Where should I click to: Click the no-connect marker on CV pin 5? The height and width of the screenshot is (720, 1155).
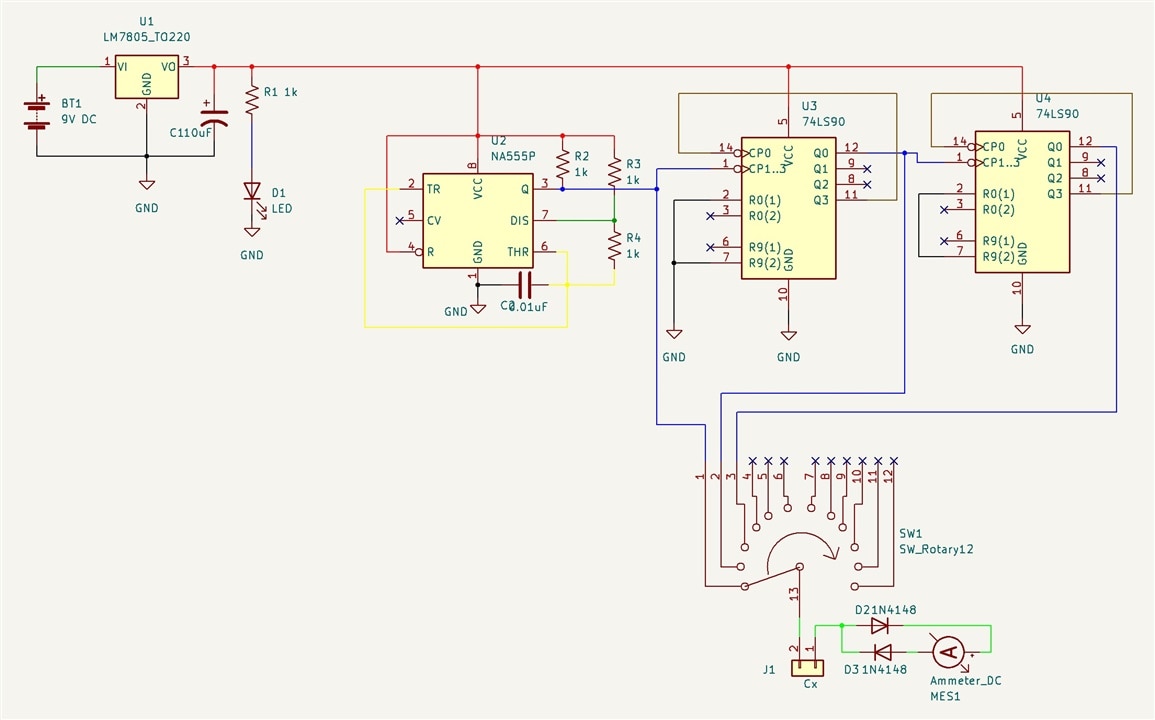(x=400, y=220)
